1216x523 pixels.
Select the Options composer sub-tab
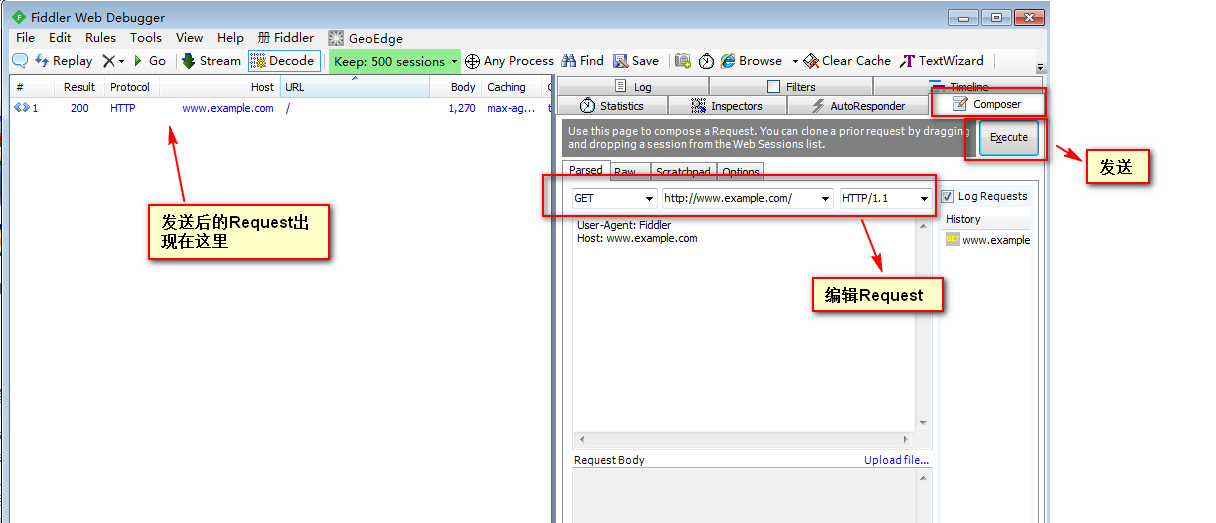pos(740,172)
